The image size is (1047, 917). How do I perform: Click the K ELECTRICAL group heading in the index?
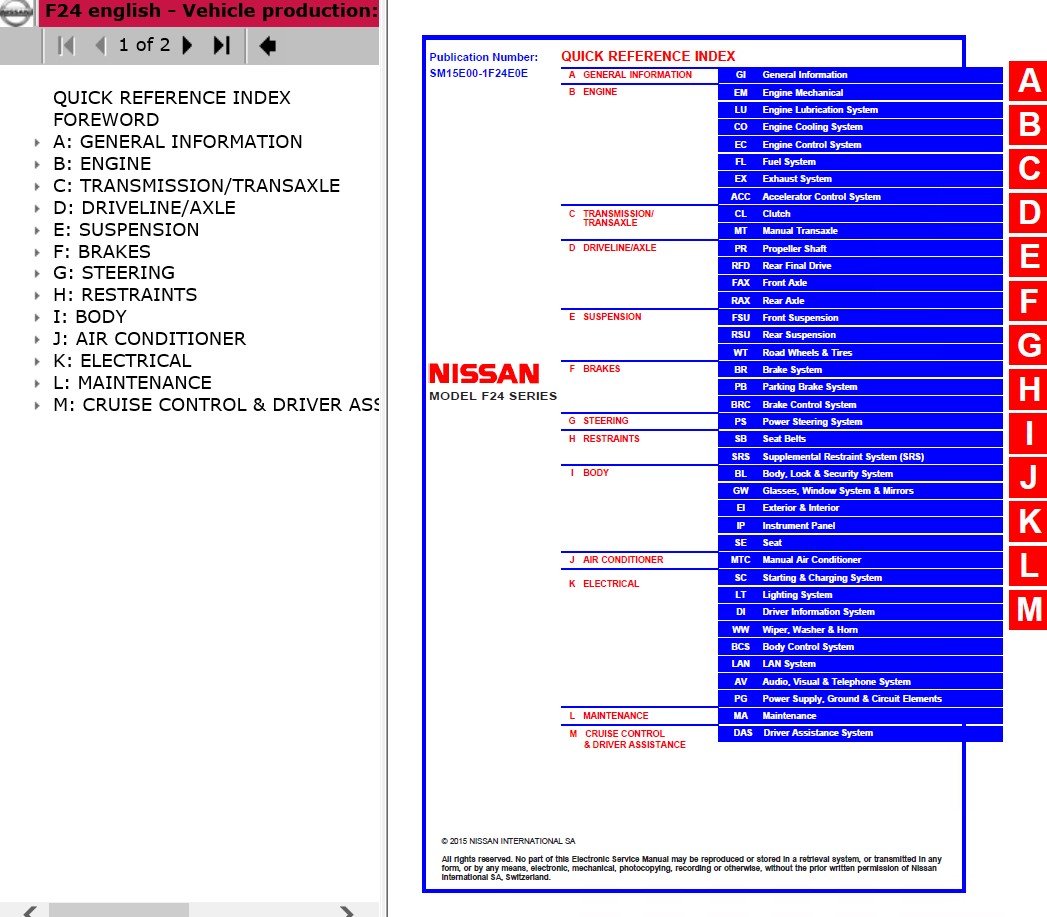pos(604,584)
